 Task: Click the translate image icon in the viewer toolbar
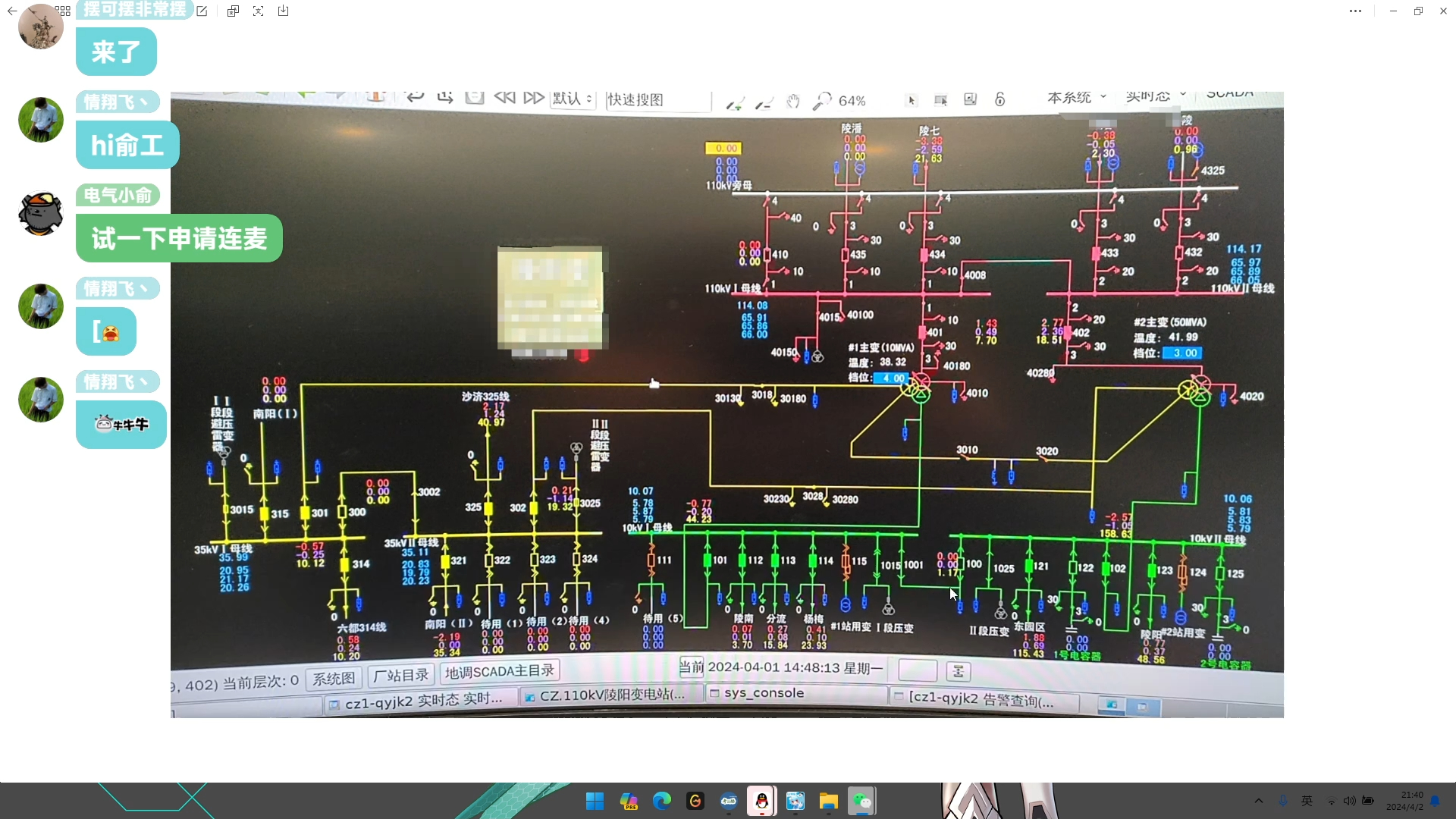(233, 11)
